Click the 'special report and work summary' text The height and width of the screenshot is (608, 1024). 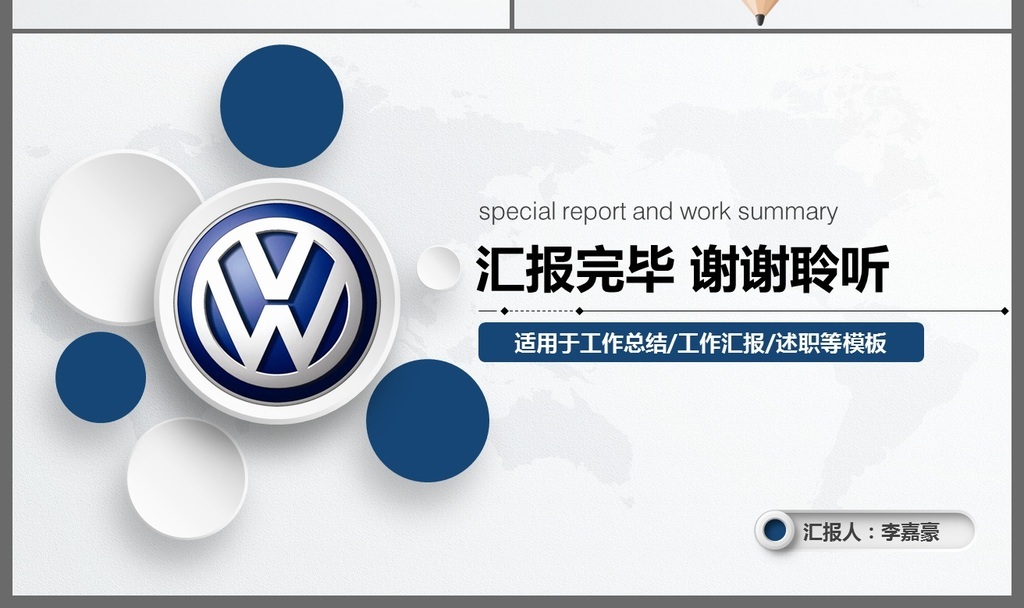coord(657,212)
